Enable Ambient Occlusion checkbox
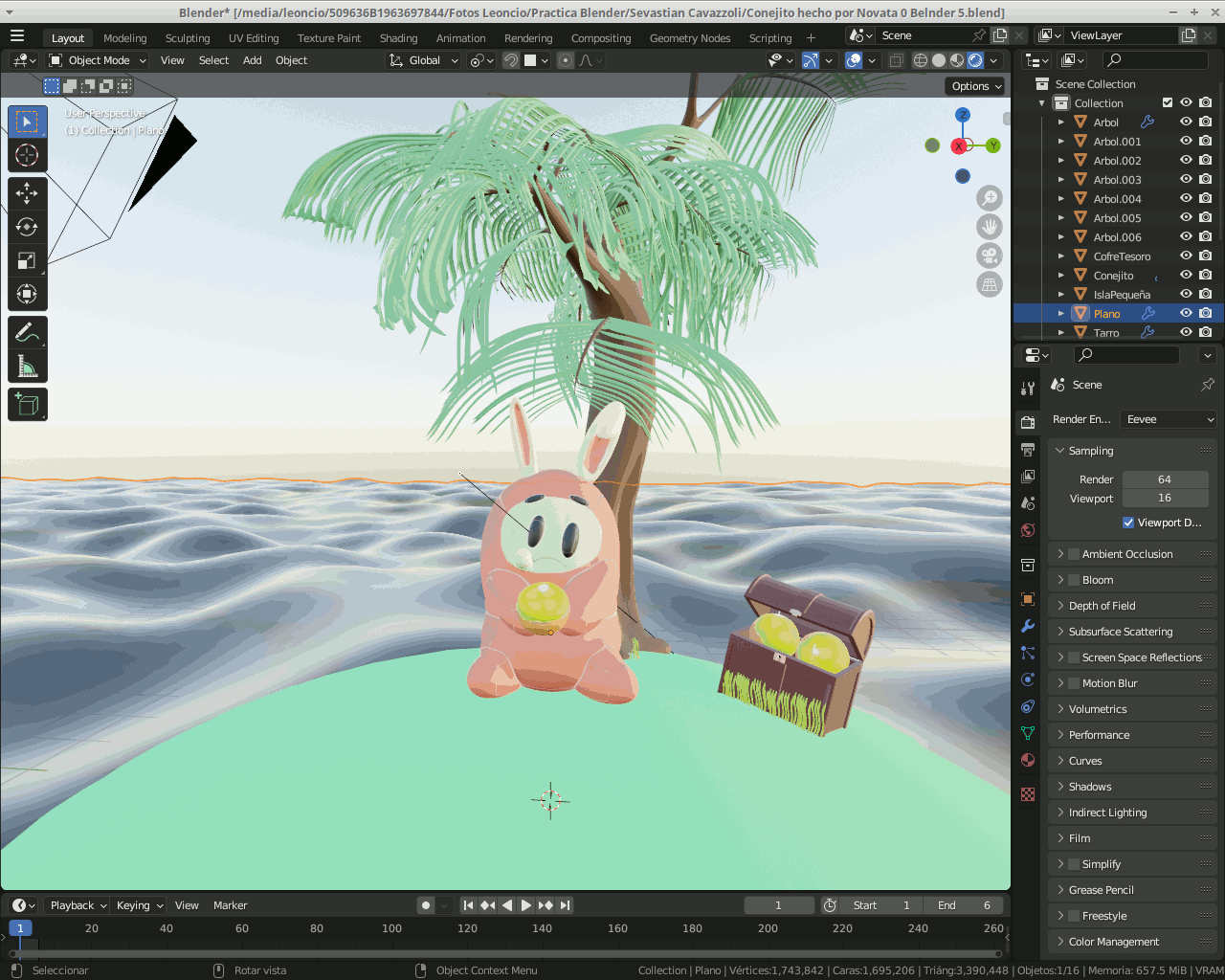 click(1074, 554)
